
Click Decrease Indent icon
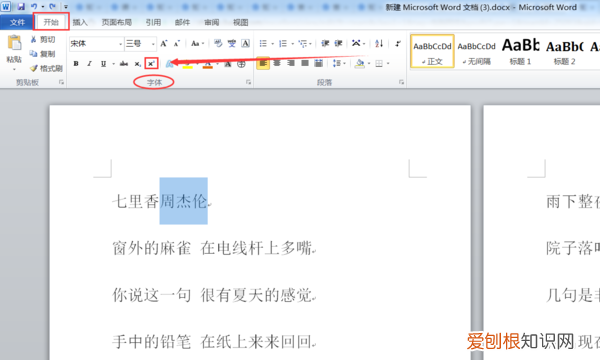(x=325, y=44)
